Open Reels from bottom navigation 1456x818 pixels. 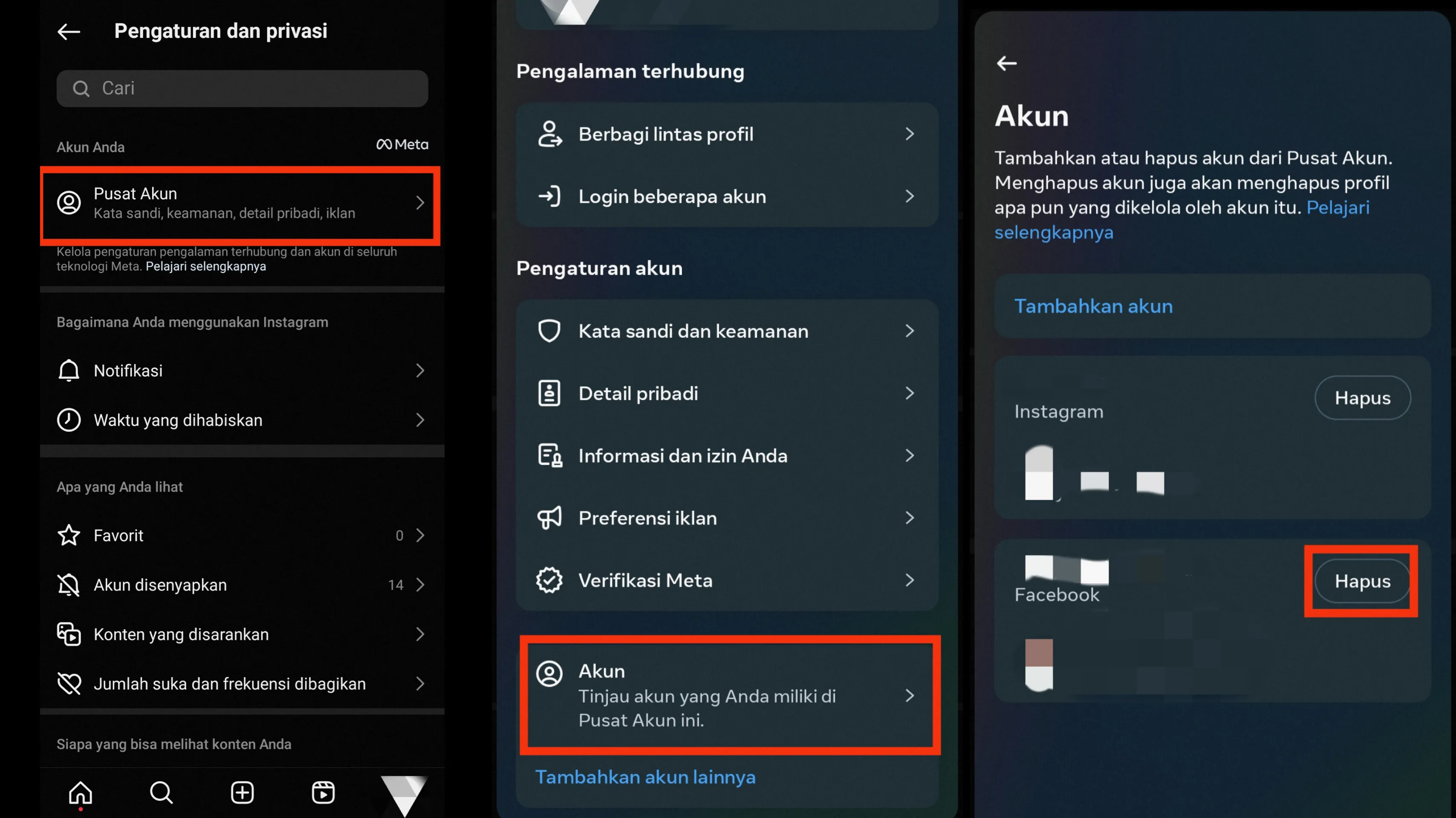[x=323, y=792]
